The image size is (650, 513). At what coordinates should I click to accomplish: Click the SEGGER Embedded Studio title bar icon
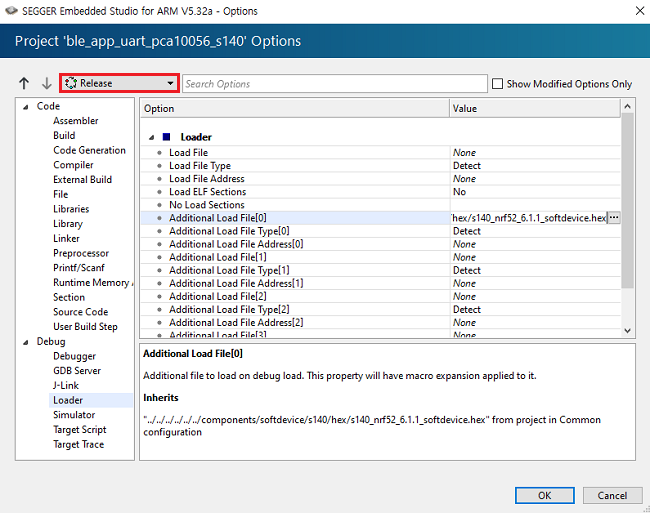(12, 11)
